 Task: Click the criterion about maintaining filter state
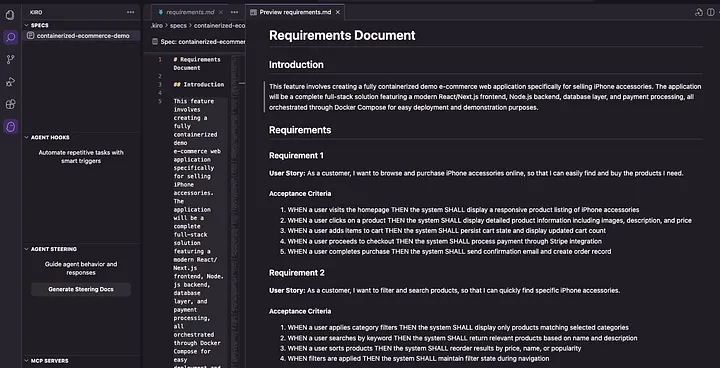(x=418, y=358)
